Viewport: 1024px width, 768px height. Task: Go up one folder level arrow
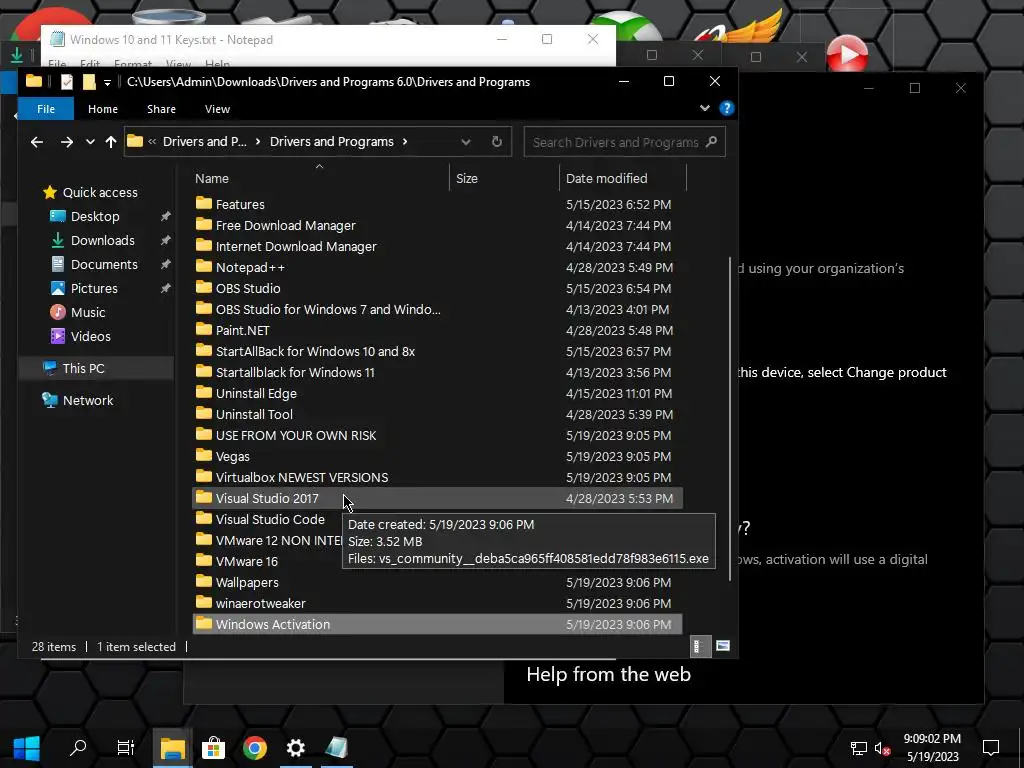(x=111, y=142)
